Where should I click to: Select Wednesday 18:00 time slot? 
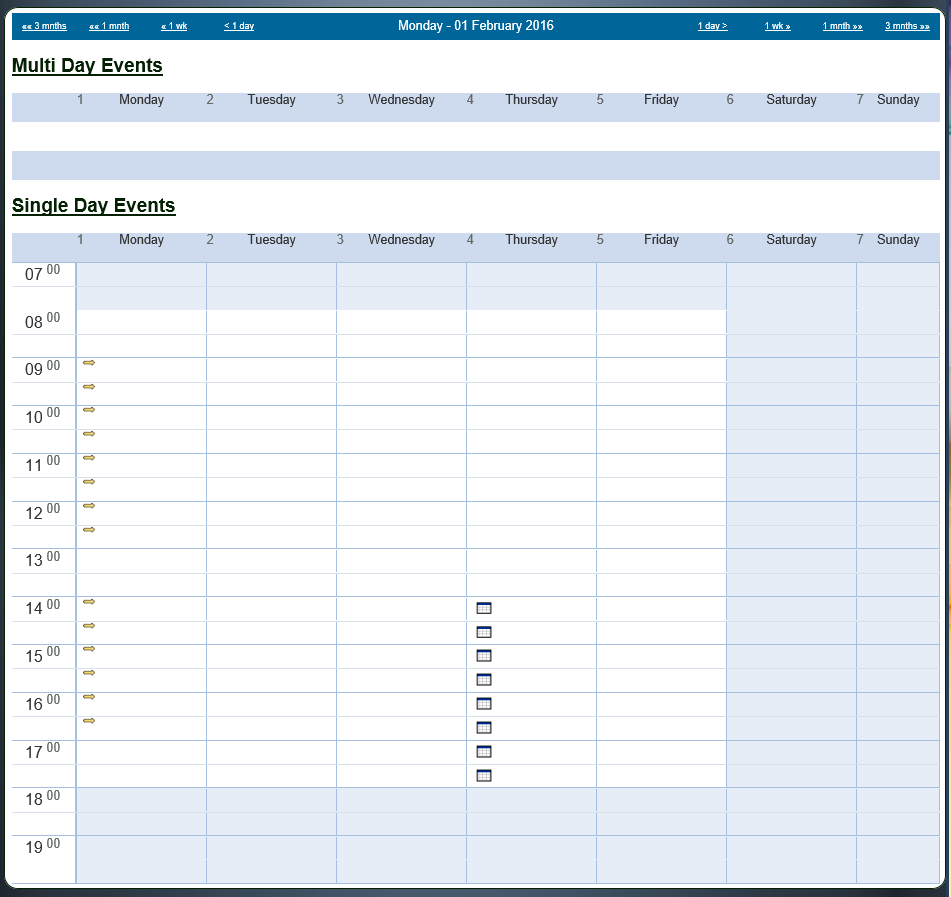point(401,800)
